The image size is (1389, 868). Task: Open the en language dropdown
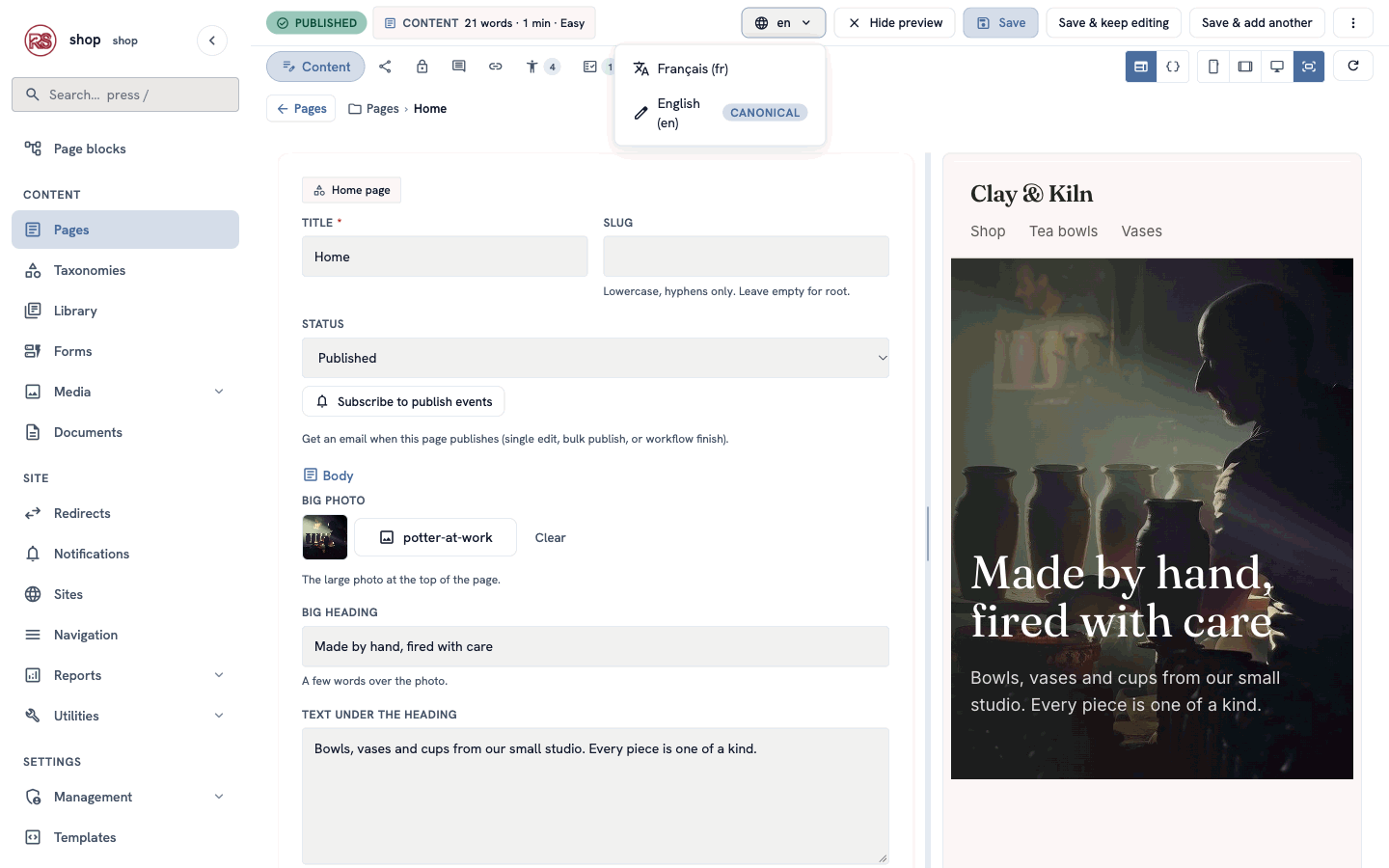click(783, 23)
